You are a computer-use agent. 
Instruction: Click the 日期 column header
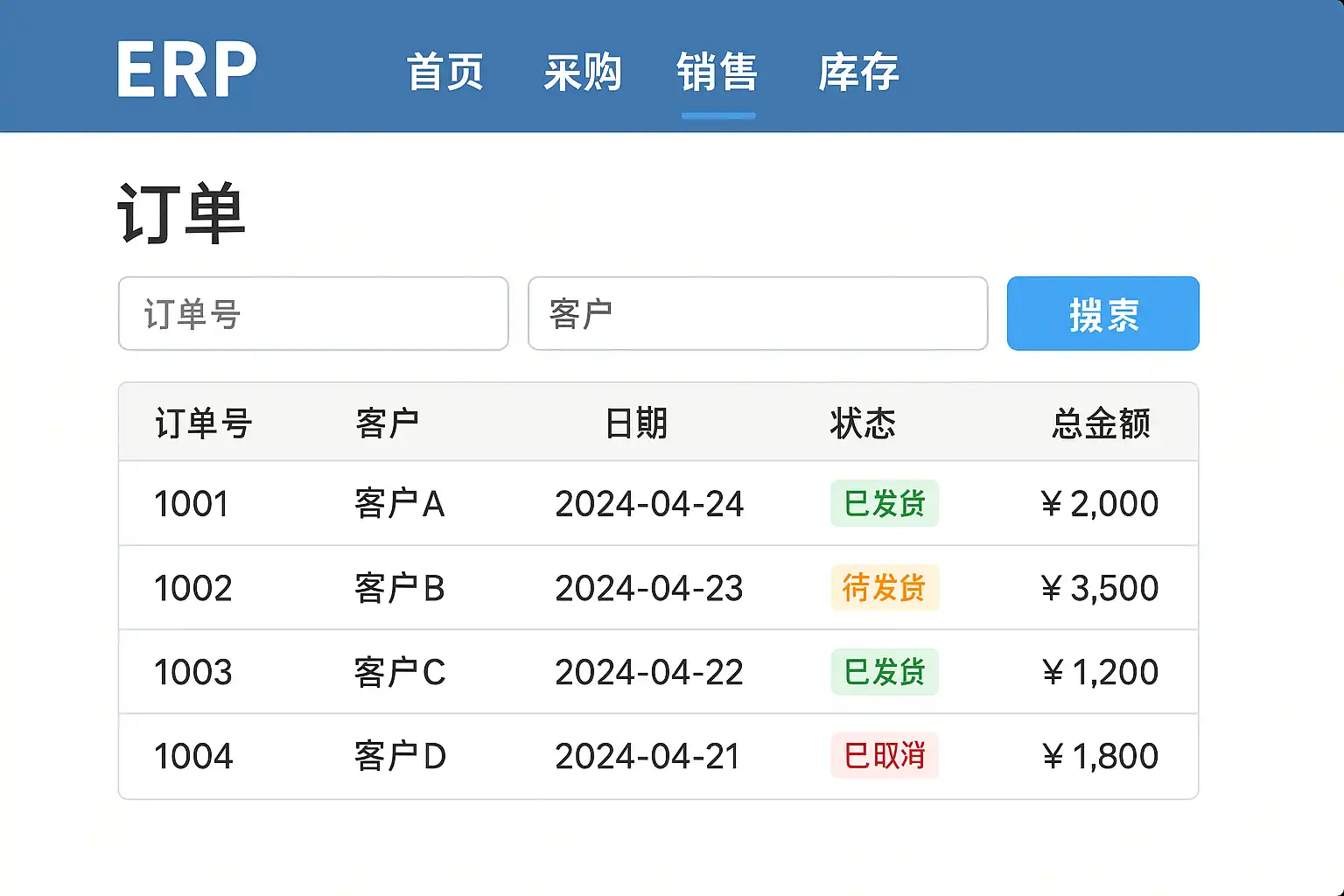(x=636, y=423)
